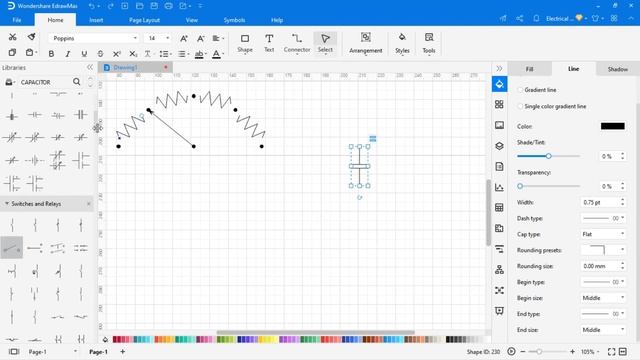Switch to the Fill tab

[x=529, y=69]
